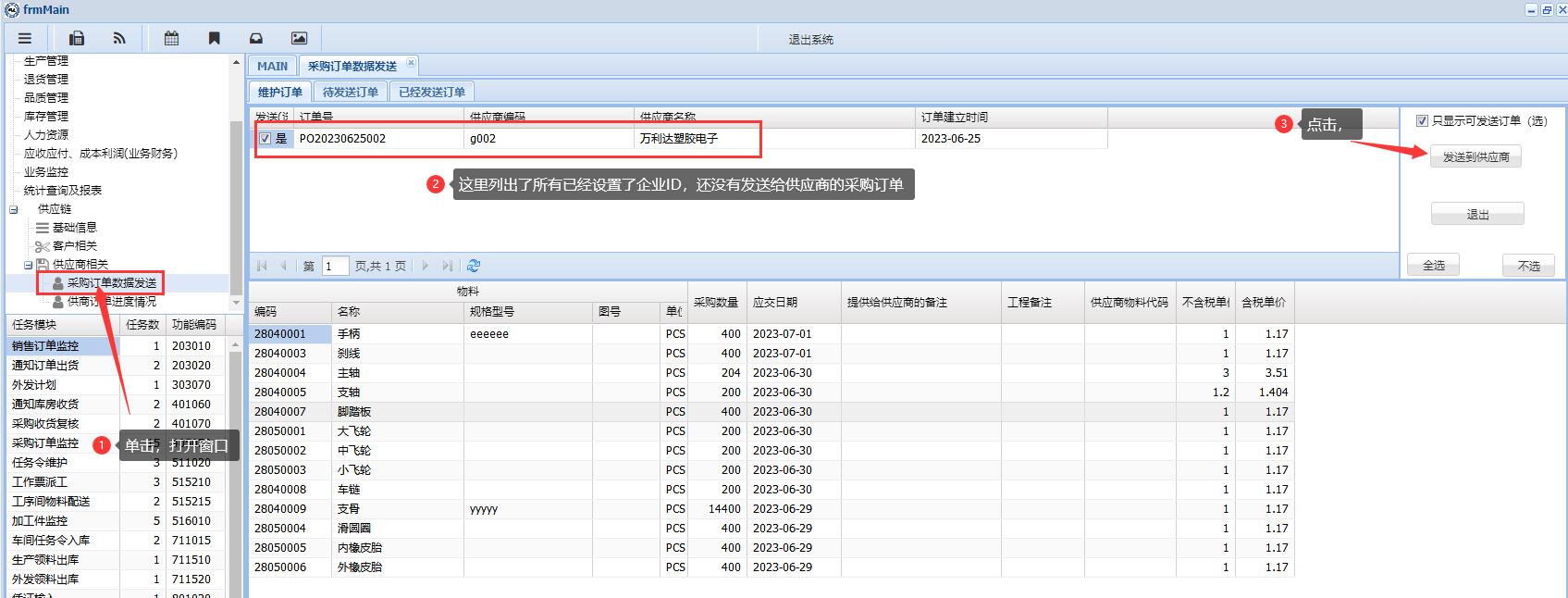Close the 采购订单数据发送 tab
This screenshot has height=598, width=1568.
coord(411,63)
